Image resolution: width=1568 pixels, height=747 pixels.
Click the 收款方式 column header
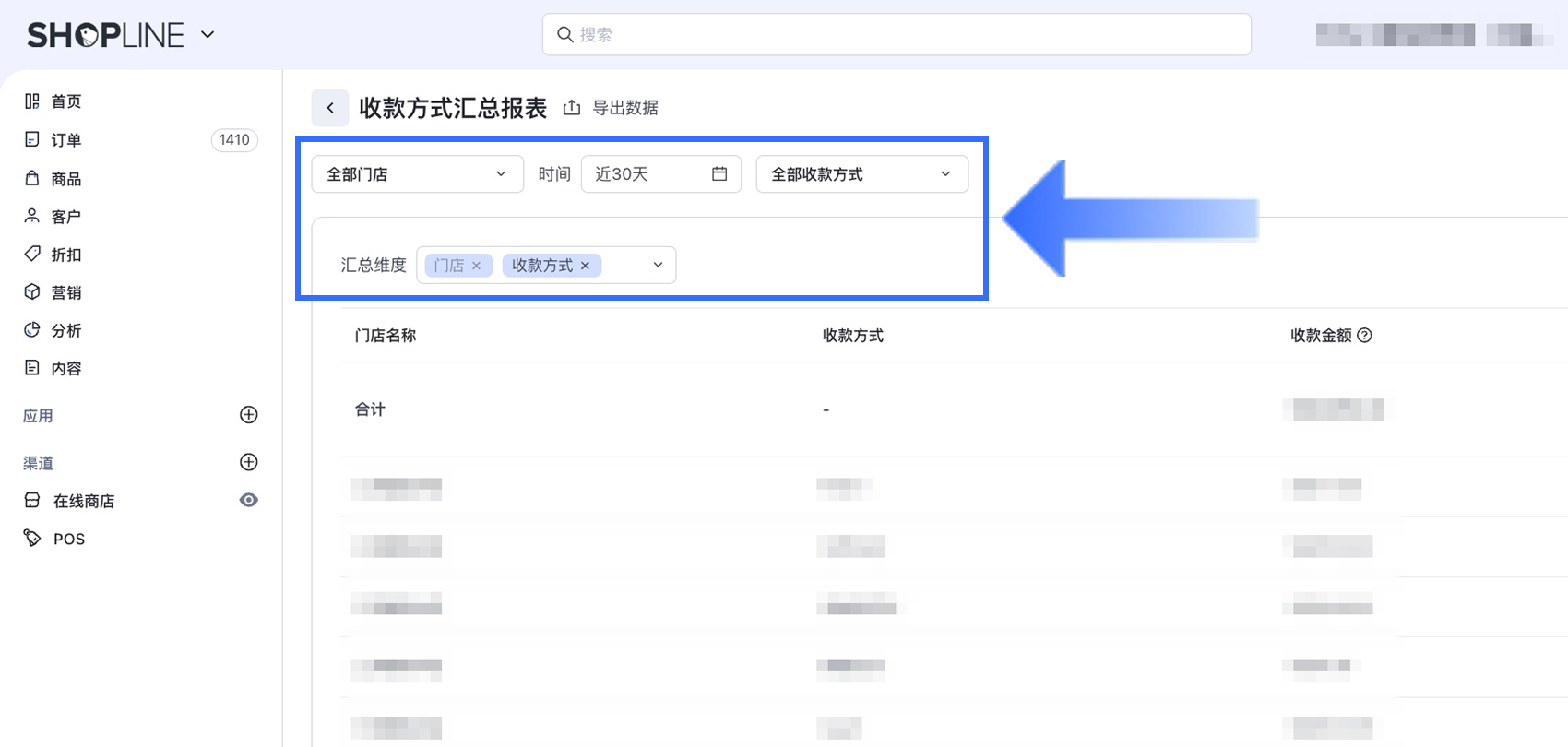point(853,336)
